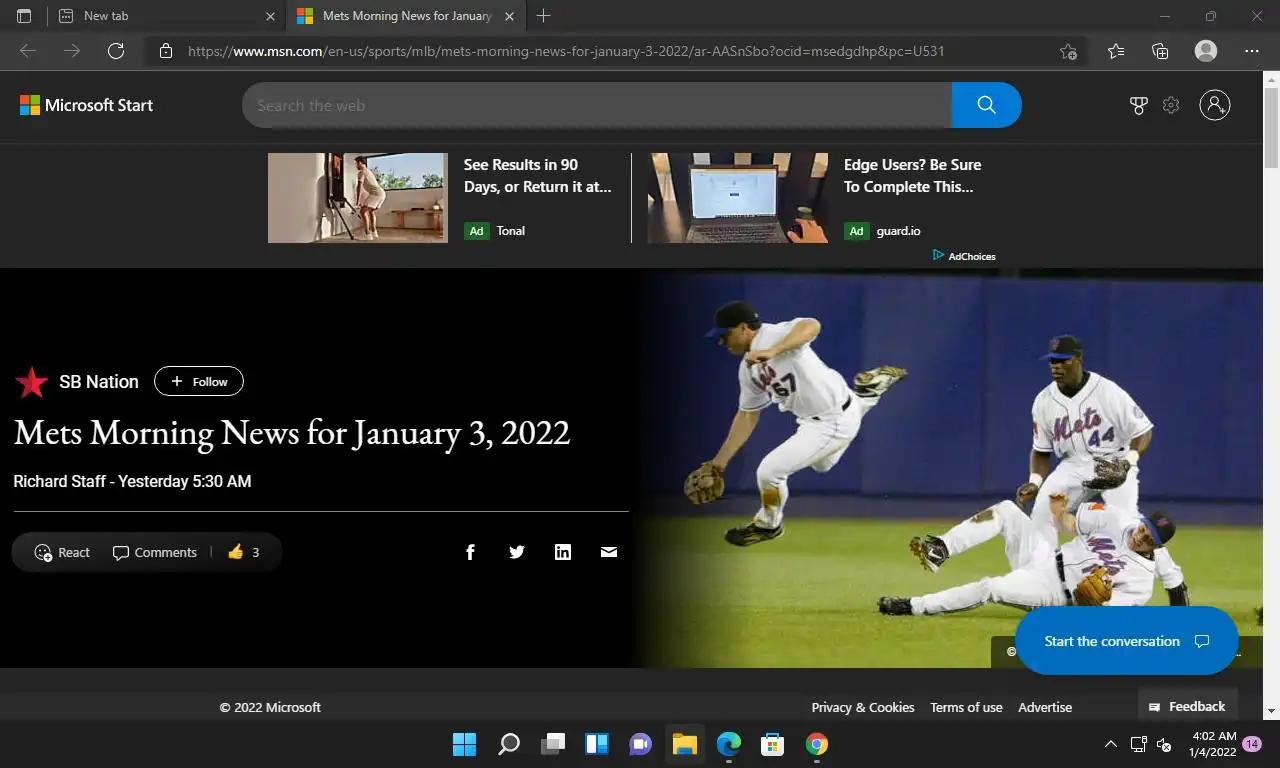Open File Explorer from the taskbar
Screen dimensions: 1280x768
pos(685,744)
